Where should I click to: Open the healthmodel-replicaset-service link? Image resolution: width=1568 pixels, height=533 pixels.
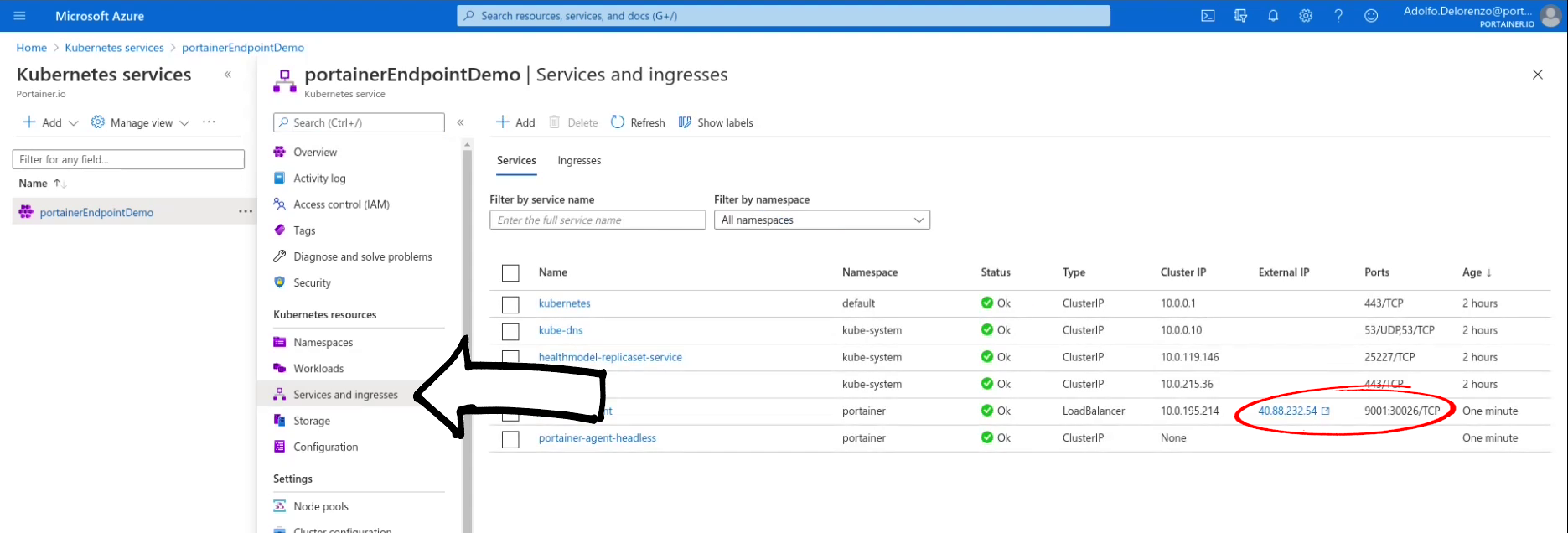pyautogui.click(x=610, y=357)
